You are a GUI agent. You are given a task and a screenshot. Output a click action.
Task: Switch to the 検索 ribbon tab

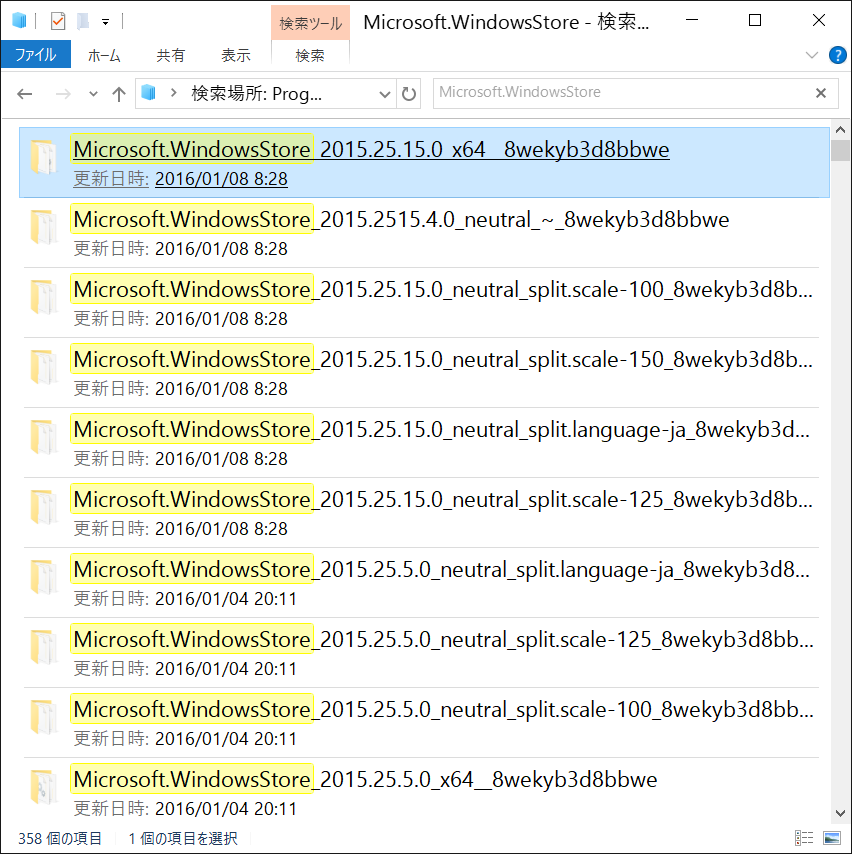click(x=310, y=55)
